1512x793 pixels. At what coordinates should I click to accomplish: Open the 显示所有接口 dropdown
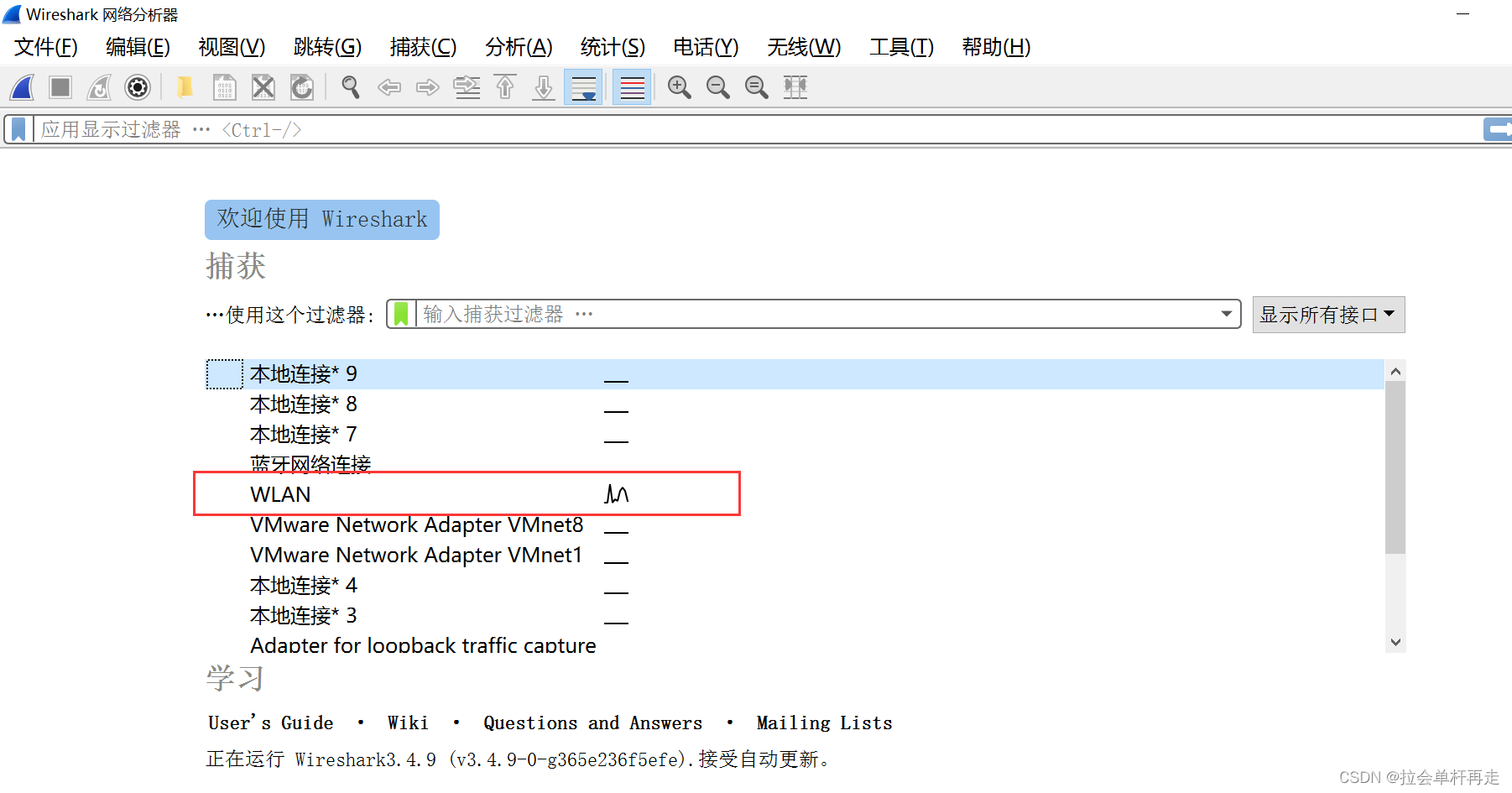click(x=1328, y=315)
